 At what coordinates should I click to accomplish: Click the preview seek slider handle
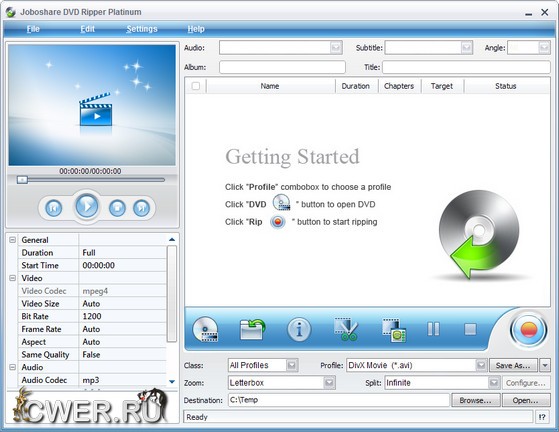(x=22, y=180)
